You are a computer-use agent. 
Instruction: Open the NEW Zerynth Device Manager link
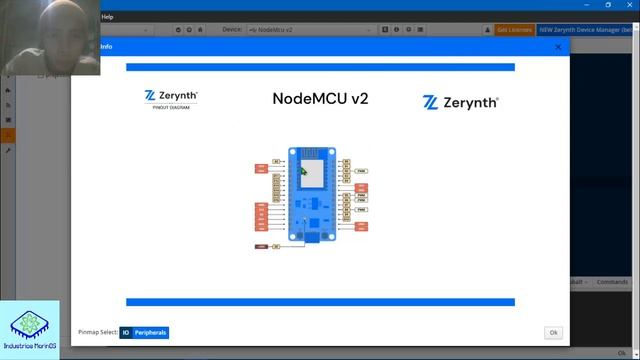point(585,30)
